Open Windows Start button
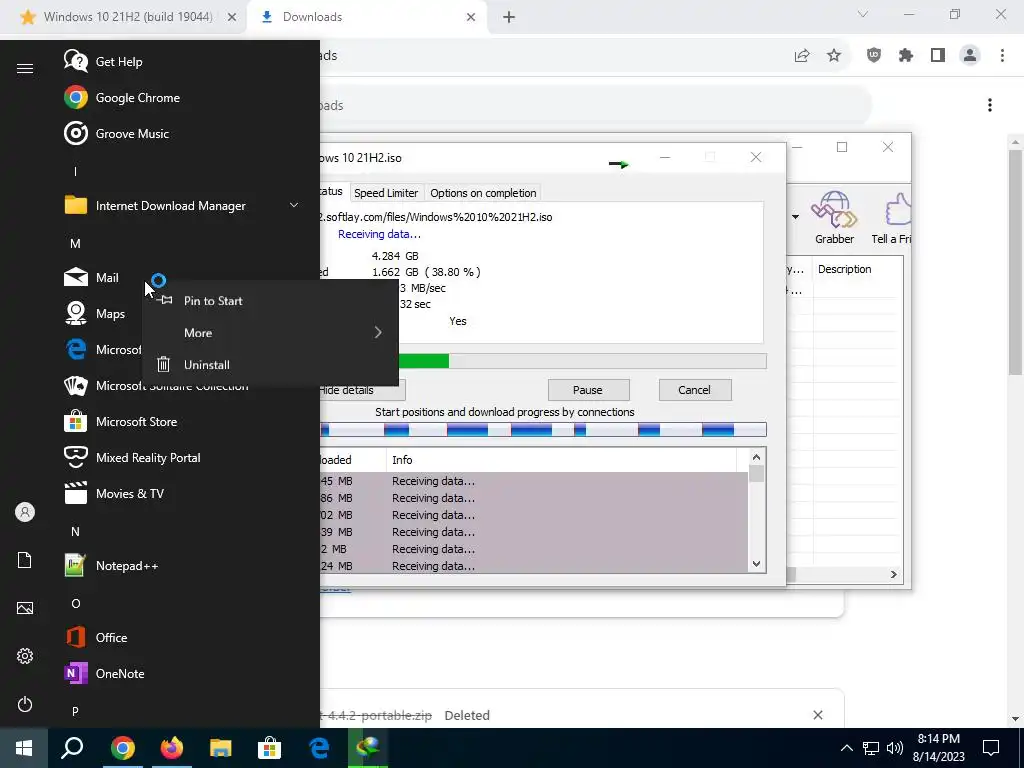Screen dimensions: 1024x768 24,748
